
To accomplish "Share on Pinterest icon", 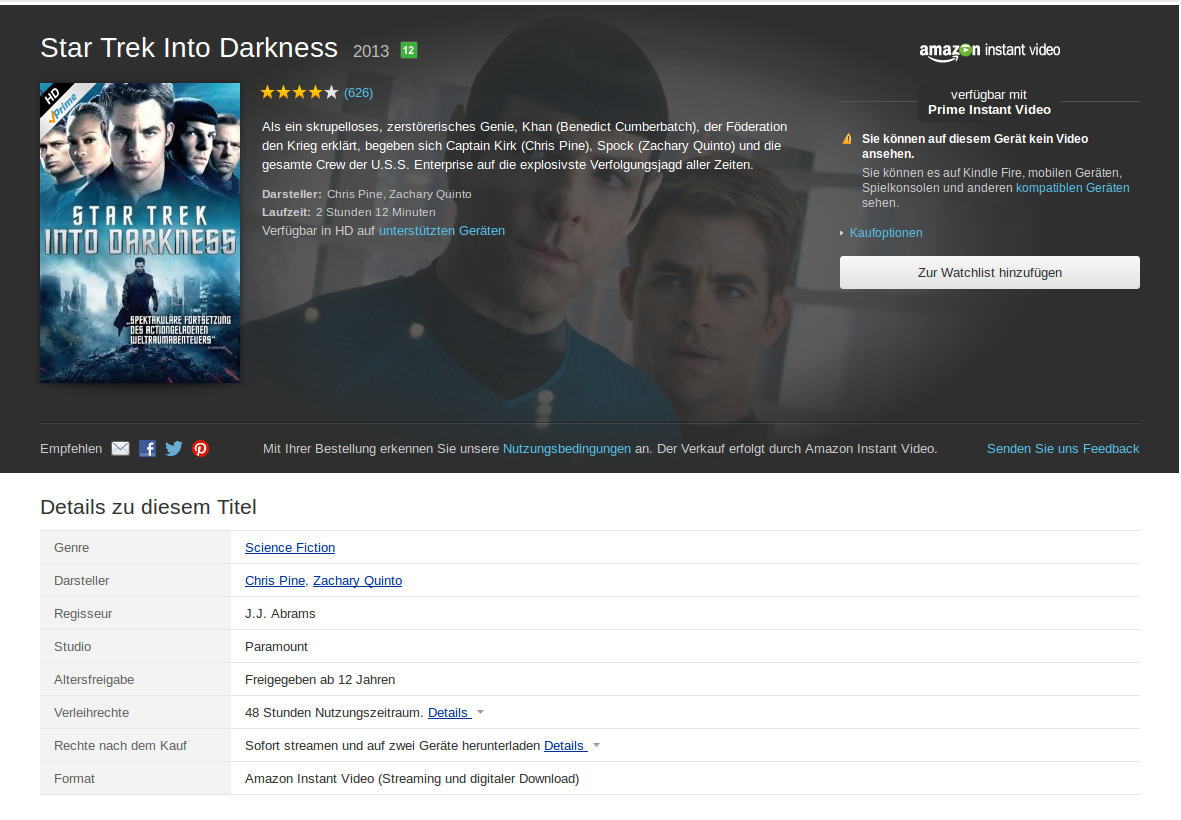I will [200, 449].
